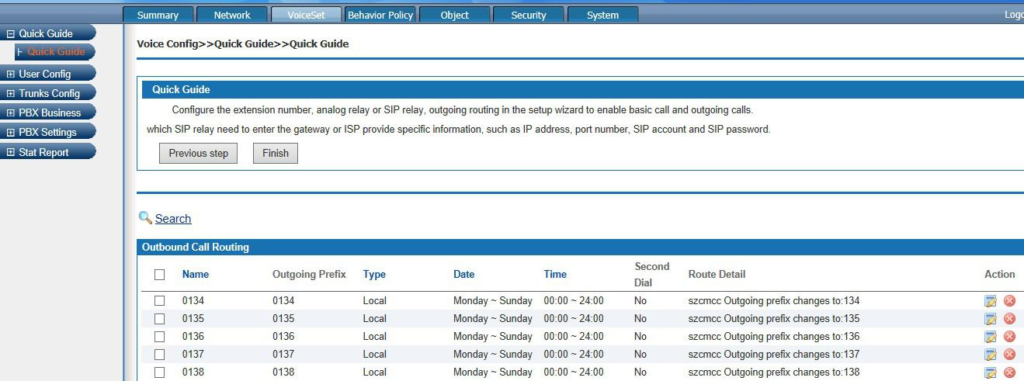Click the Outgoing Prefix column header
Viewport: 1024px width, 381px height.
[x=309, y=274]
